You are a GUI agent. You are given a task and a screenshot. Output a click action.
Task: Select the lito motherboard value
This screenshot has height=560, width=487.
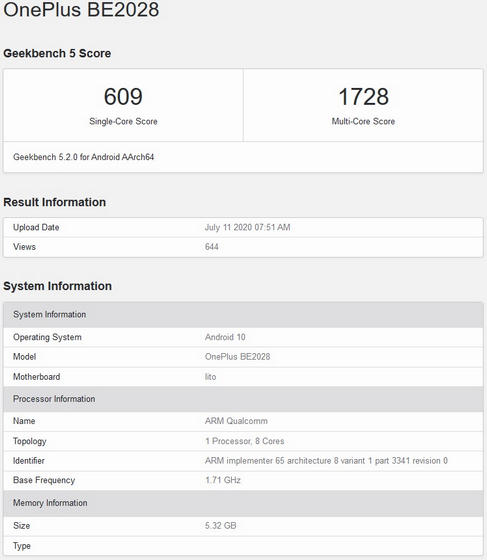(x=210, y=377)
